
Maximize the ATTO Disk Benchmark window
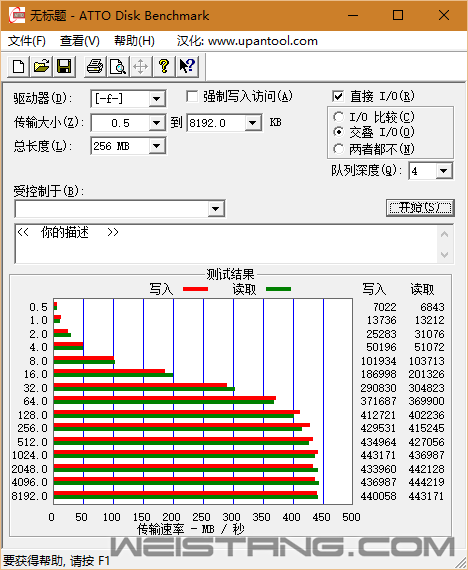point(398,15)
